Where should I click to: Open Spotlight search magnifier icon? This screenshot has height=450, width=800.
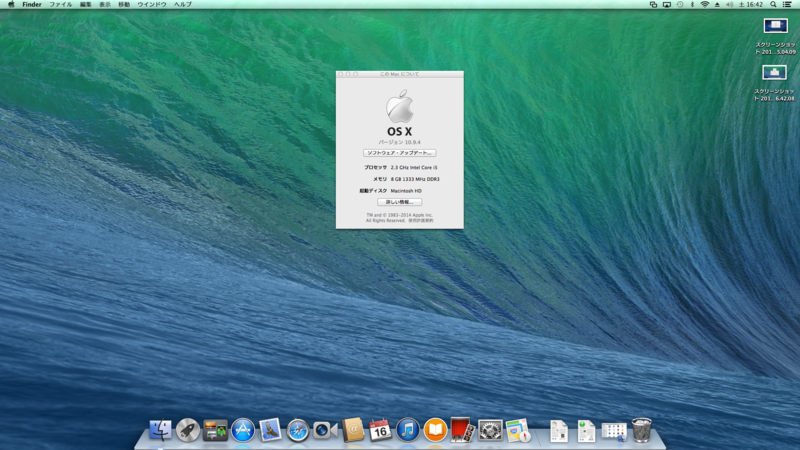[773, 5]
